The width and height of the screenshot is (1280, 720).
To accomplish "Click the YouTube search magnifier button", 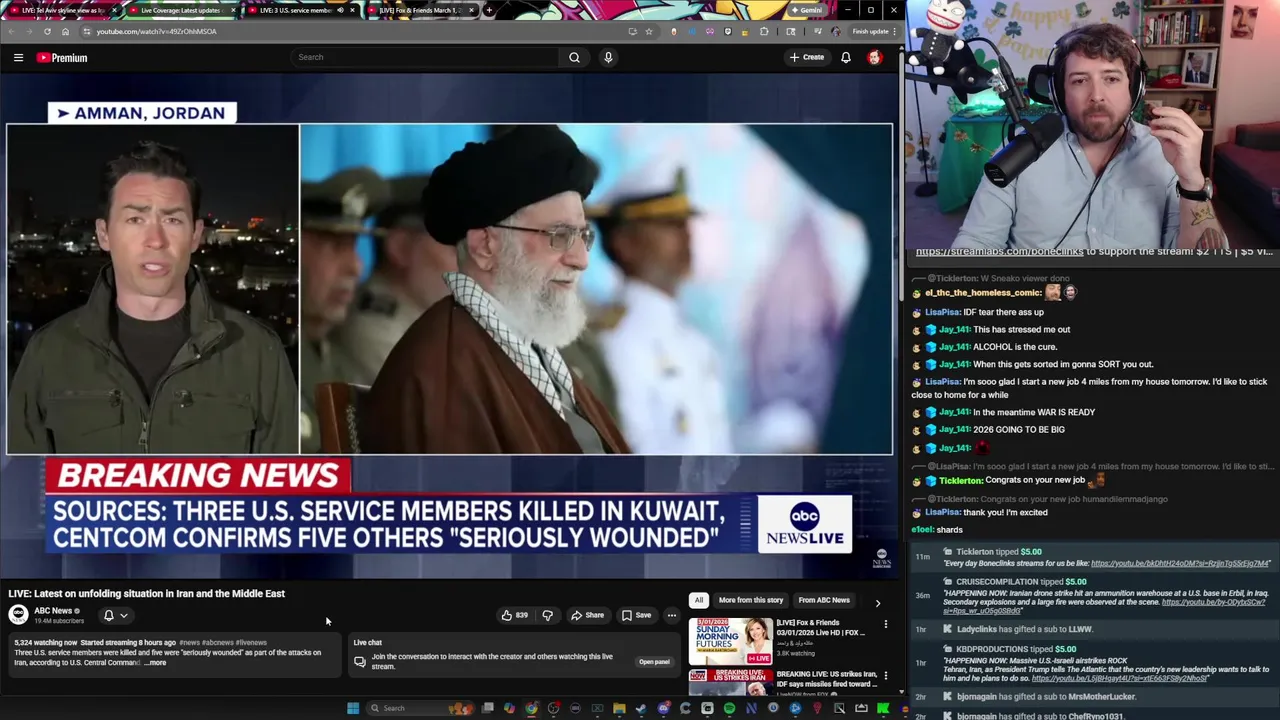I will point(574,57).
